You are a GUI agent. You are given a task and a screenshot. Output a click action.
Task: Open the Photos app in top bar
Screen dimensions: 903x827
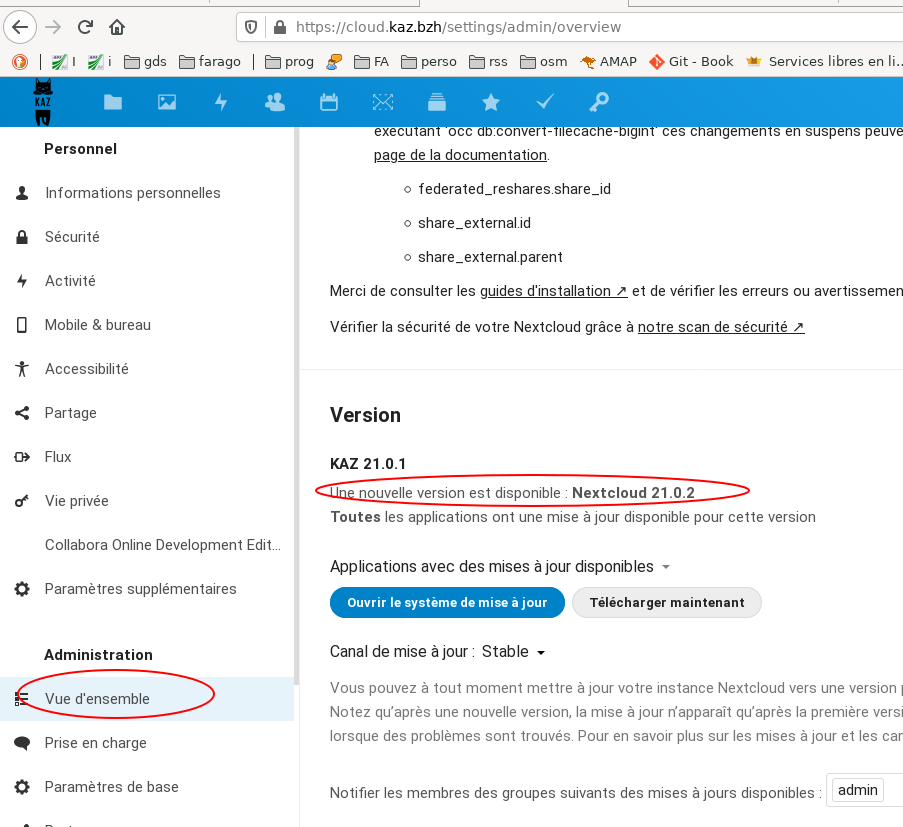[x=167, y=101]
